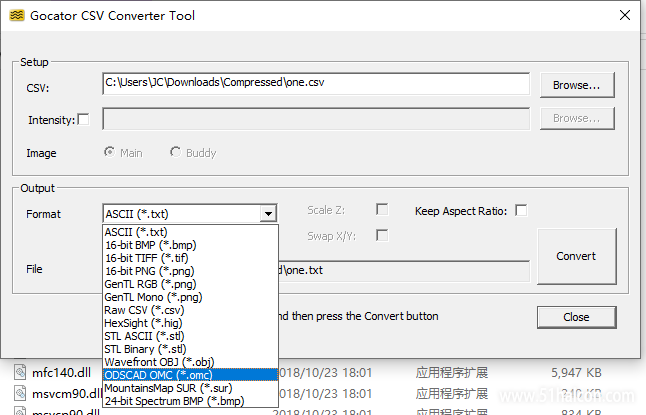This screenshot has height=415, width=646.
Task: Click the 5,947 KB size cell
Action: [576, 373]
